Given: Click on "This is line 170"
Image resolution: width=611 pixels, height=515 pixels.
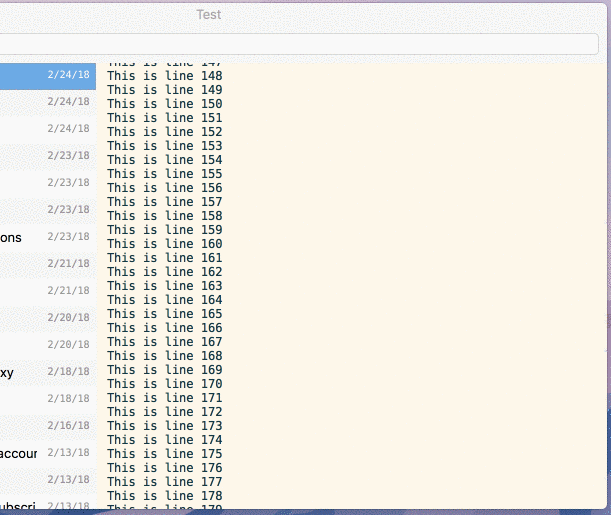Looking at the screenshot, I should pos(165,384).
